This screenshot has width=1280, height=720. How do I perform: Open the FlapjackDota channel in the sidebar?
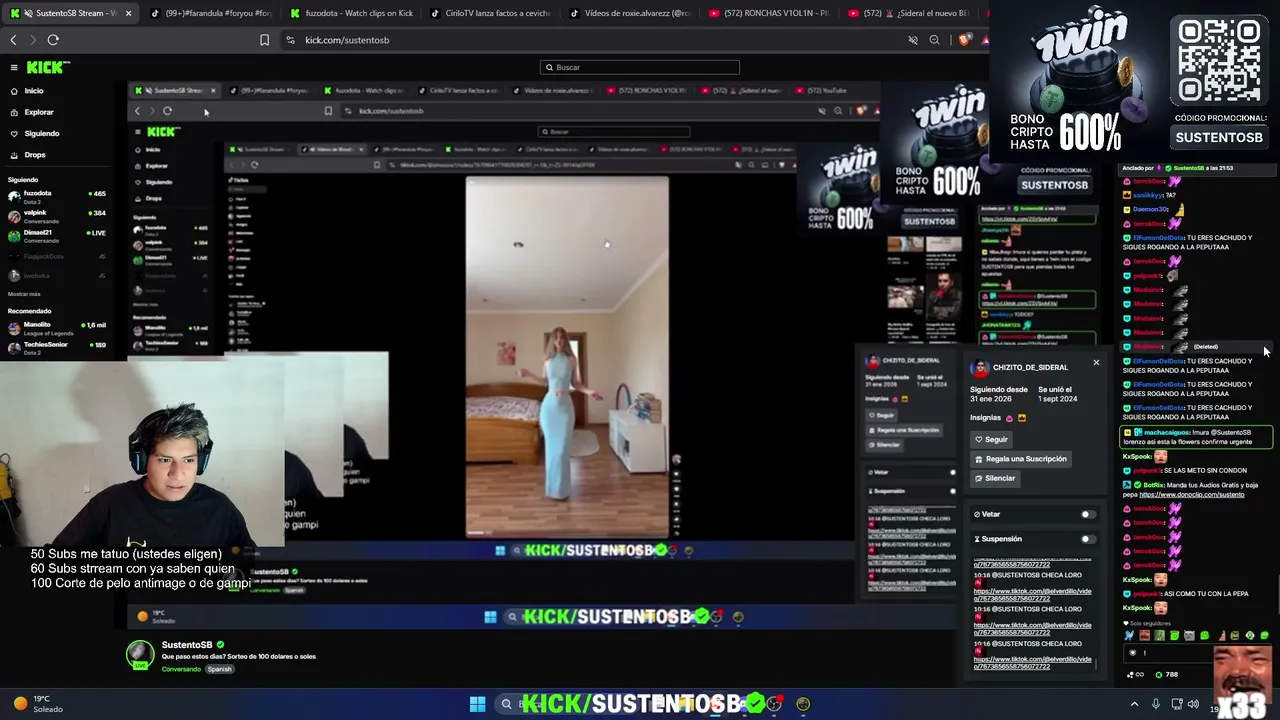coord(56,256)
